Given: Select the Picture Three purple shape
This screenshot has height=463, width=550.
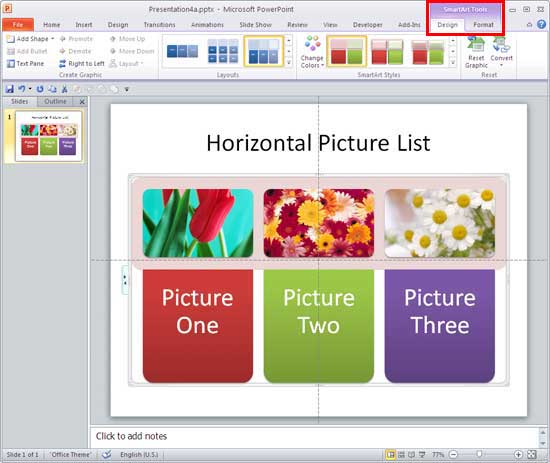Looking at the screenshot, I should pyautogui.click(x=440, y=326).
